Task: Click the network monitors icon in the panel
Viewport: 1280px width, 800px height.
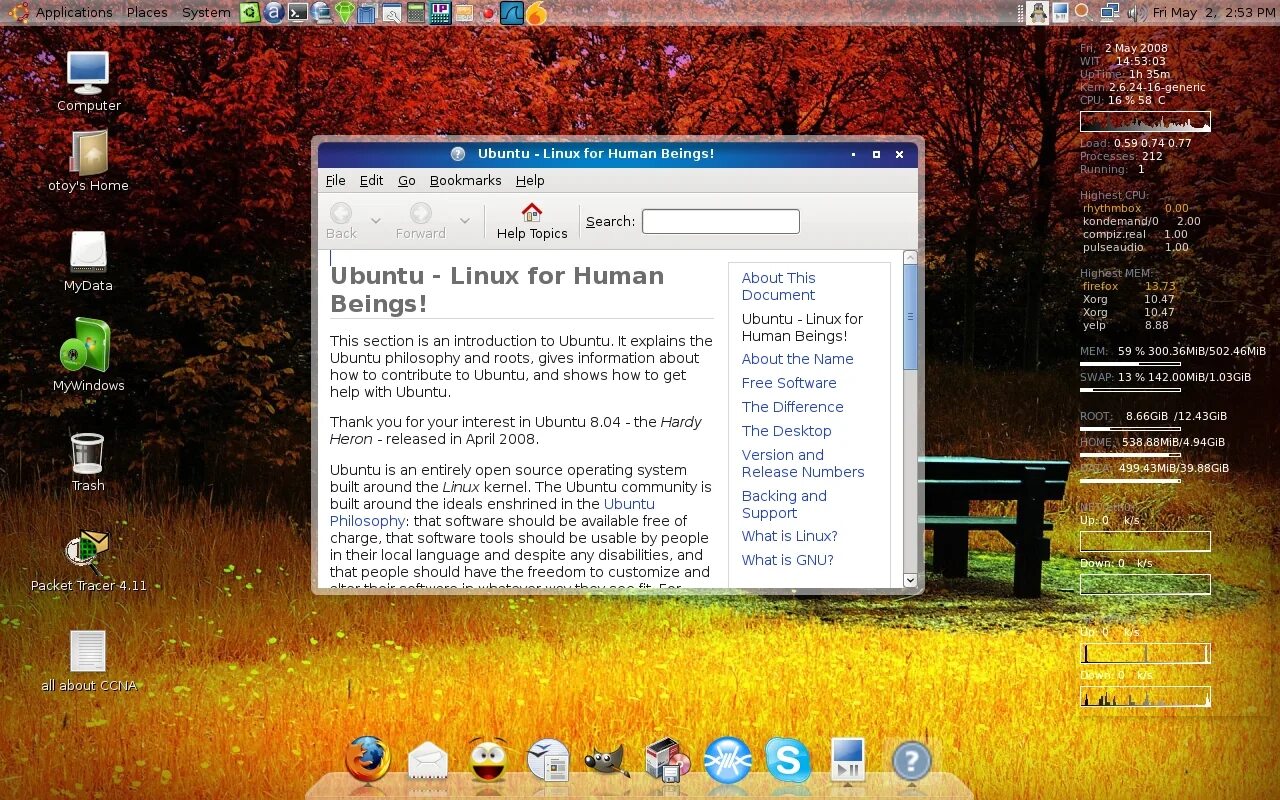Action: 1110,13
